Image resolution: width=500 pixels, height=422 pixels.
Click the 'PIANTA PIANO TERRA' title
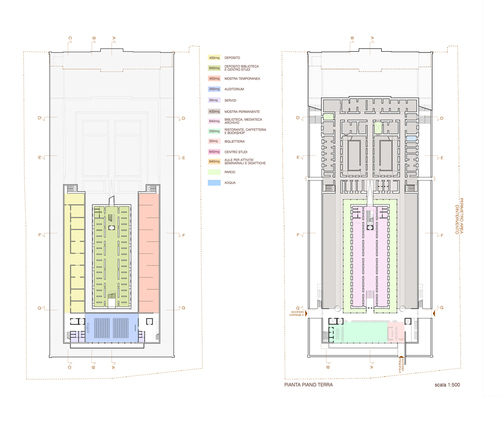pyautogui.click(x=308, y=385)
